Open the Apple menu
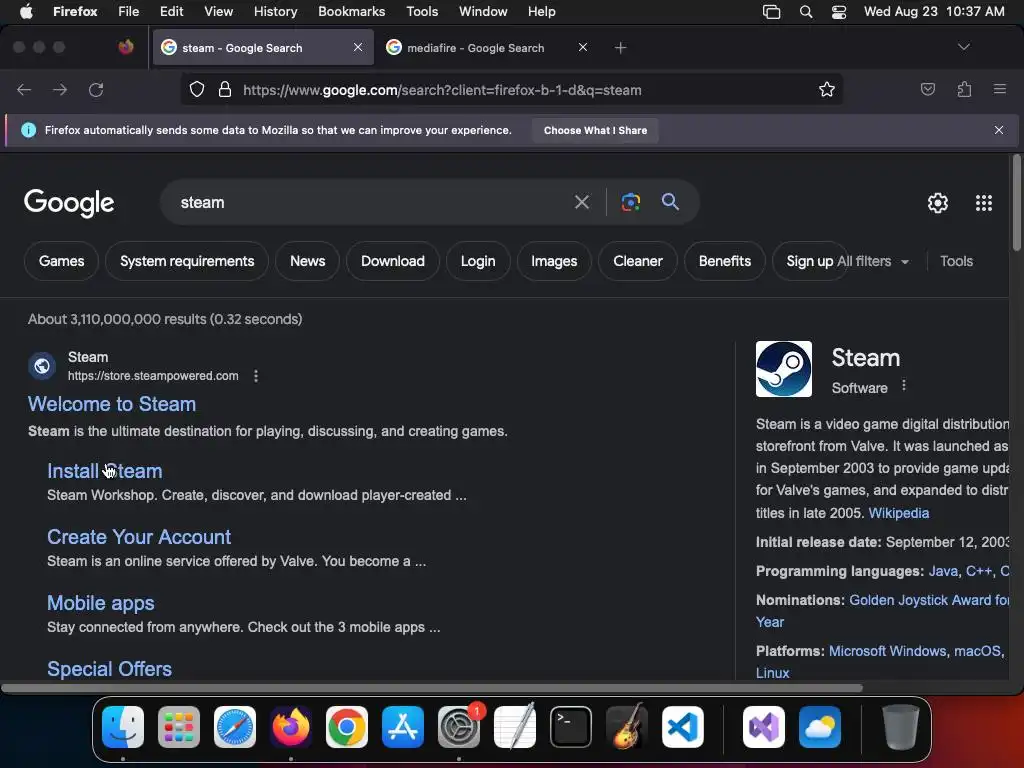Viewport: 1024px width, 768px height. click(x=26, y=12)
